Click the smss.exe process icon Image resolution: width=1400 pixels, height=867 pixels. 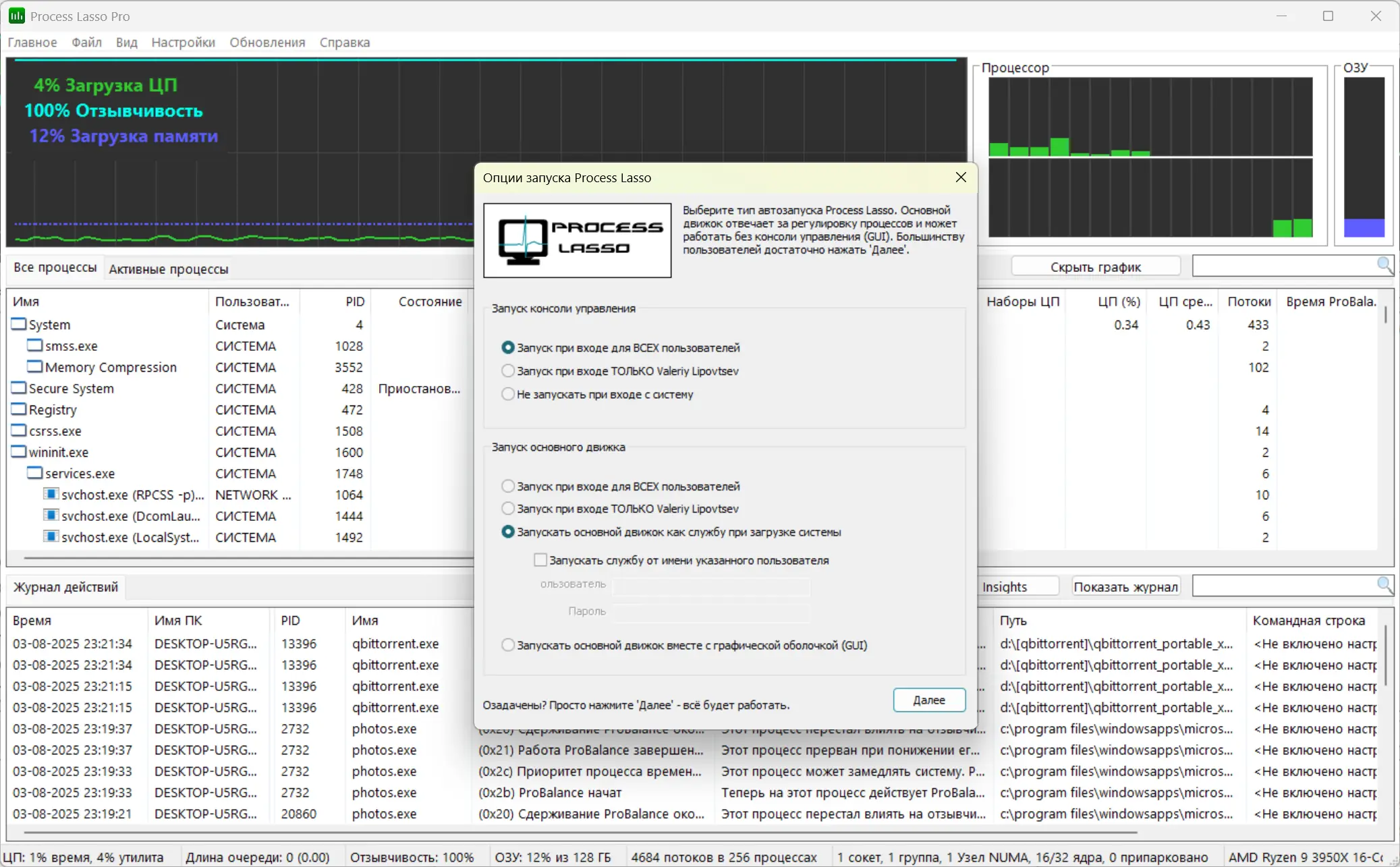[x=34, y=345]
